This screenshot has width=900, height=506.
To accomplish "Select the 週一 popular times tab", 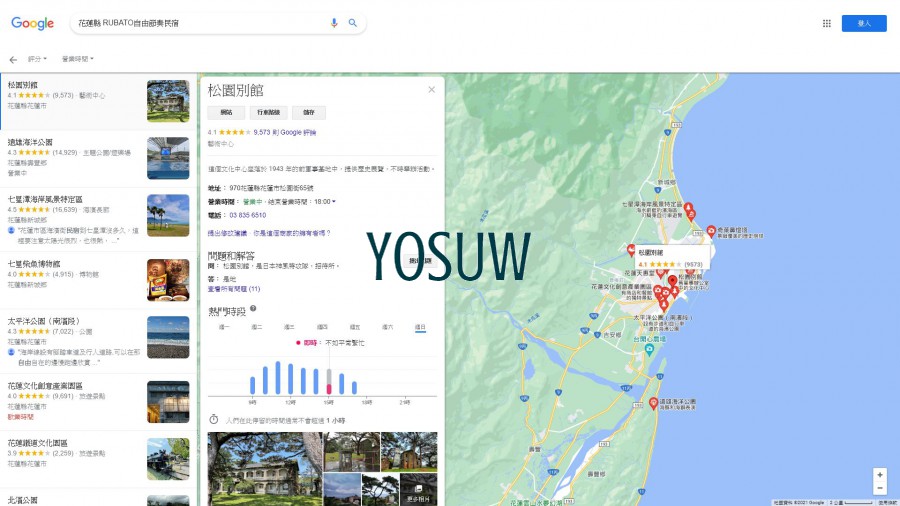I will click(224, 327).
